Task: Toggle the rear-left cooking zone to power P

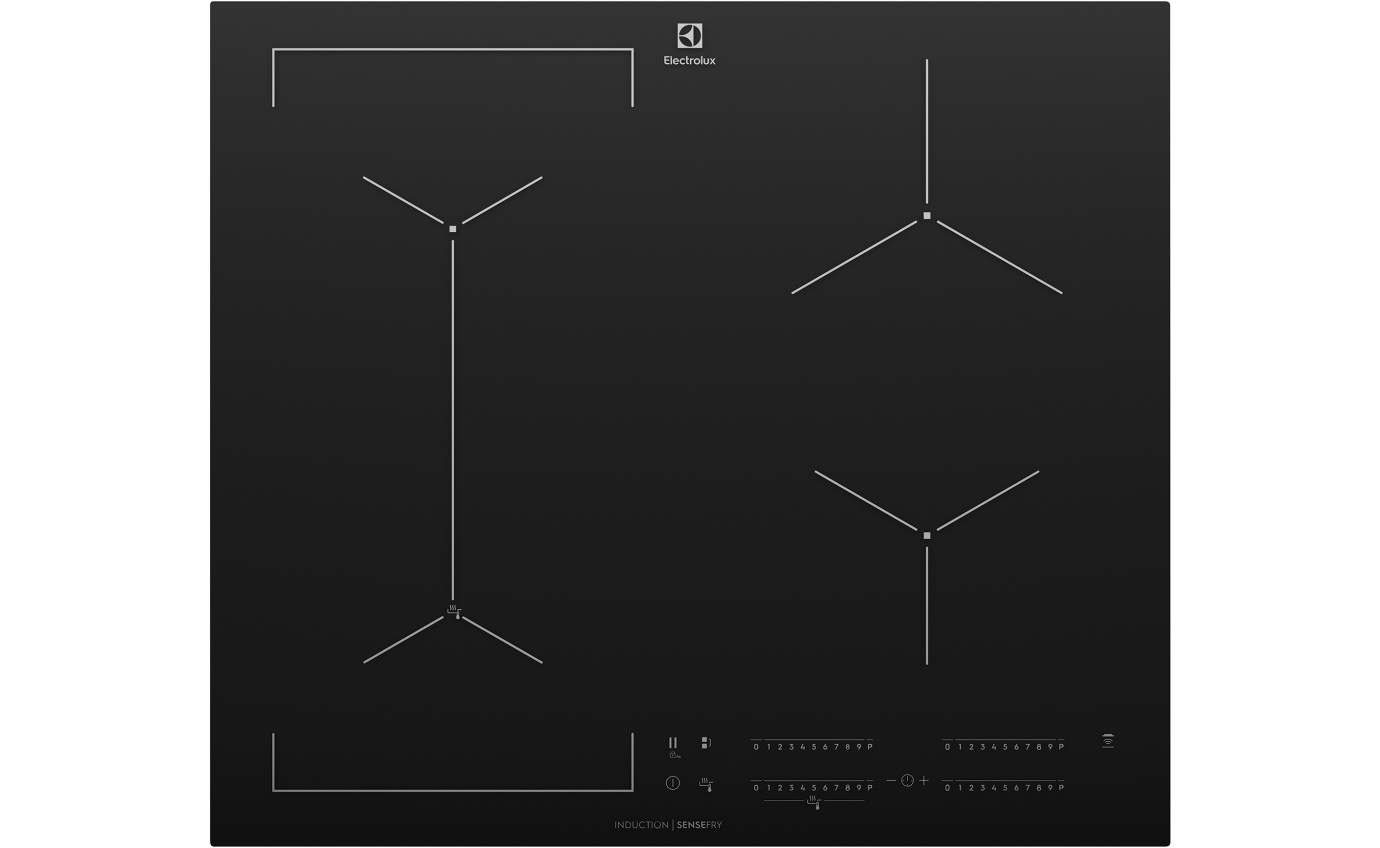Action: tap(870, 746)
